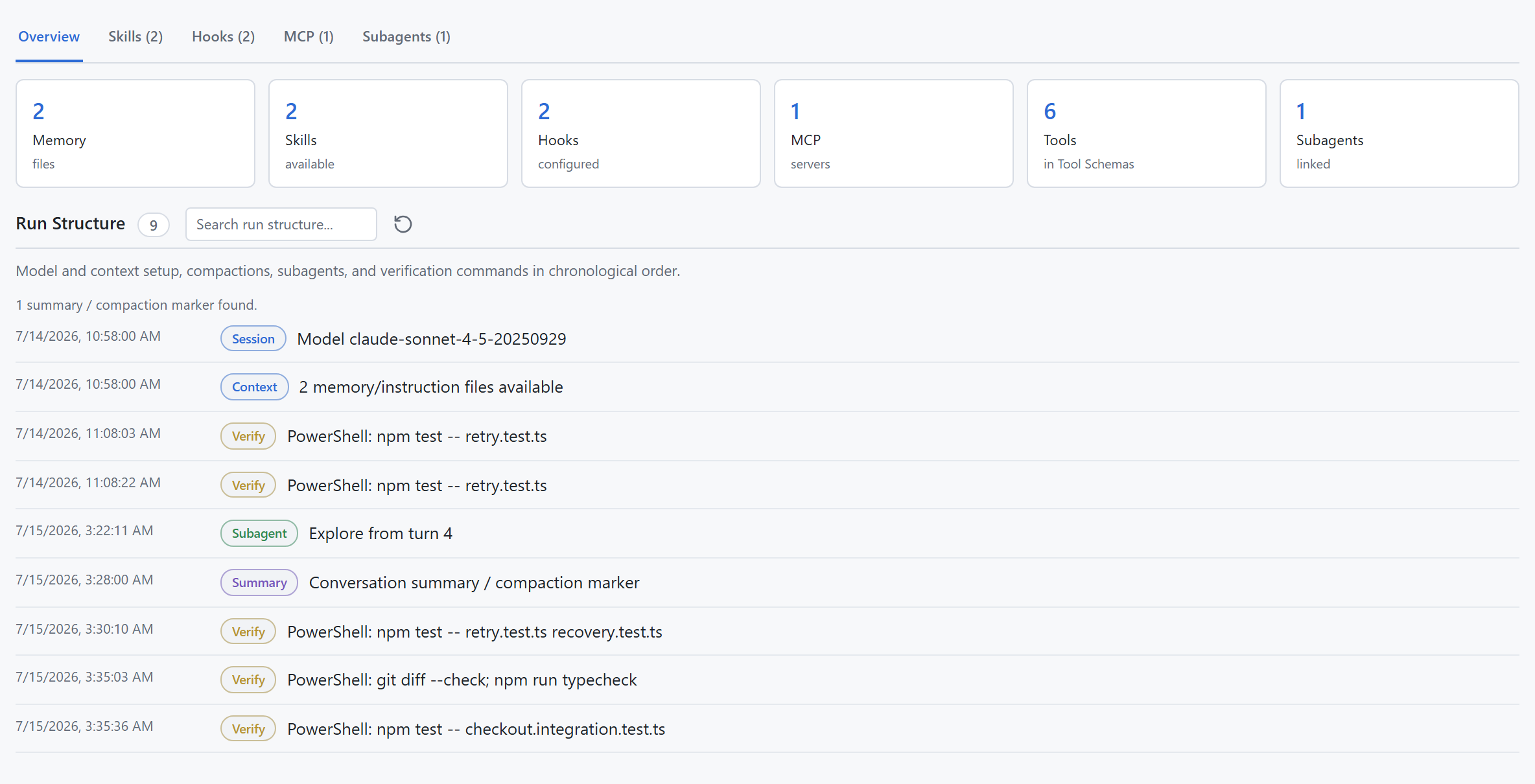This screenshot has height=784, width=1535.
Task: Switch to the Overview tab
Action: point(49,37)
